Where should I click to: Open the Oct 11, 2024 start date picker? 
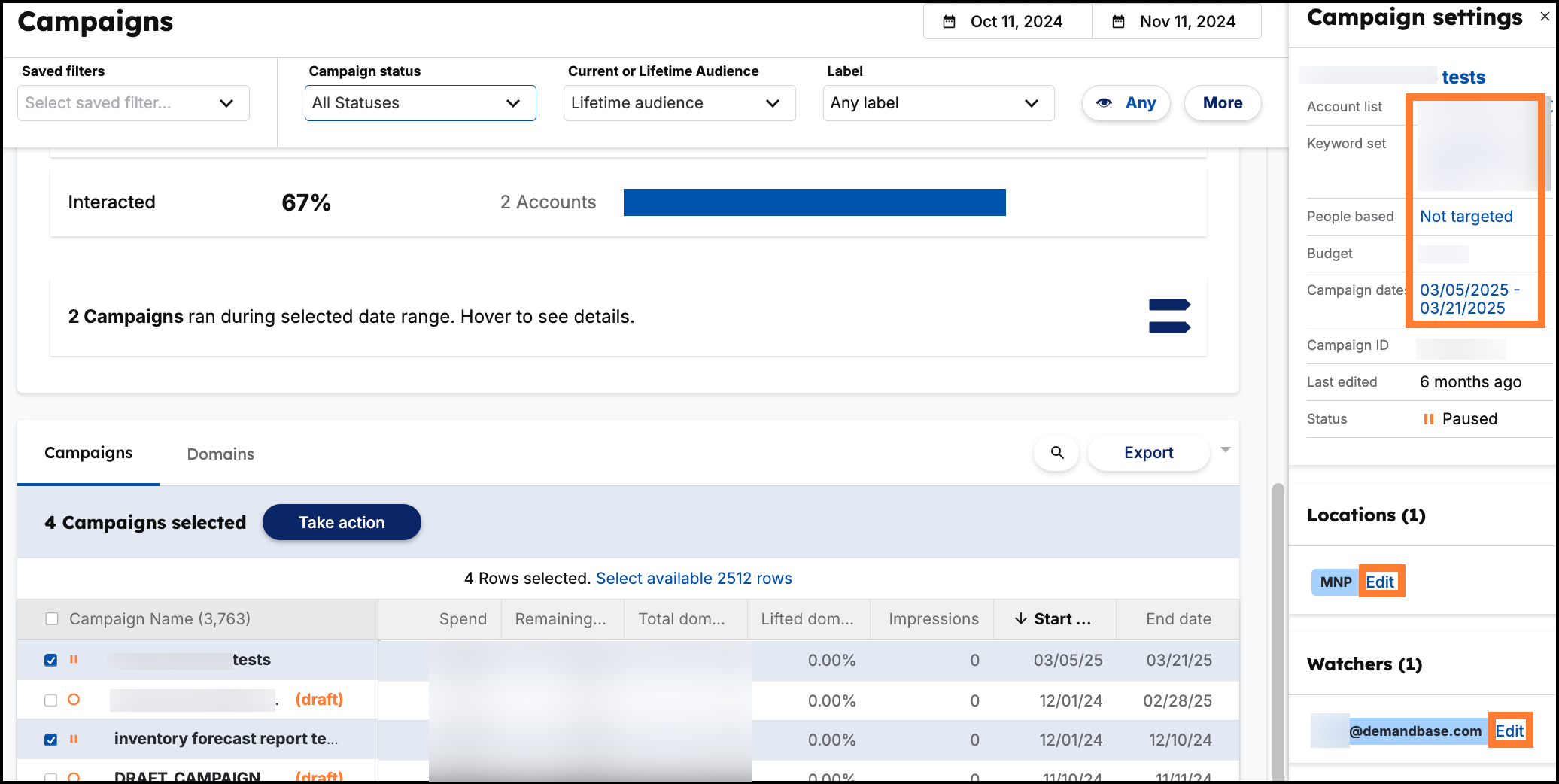(1007, 21)
